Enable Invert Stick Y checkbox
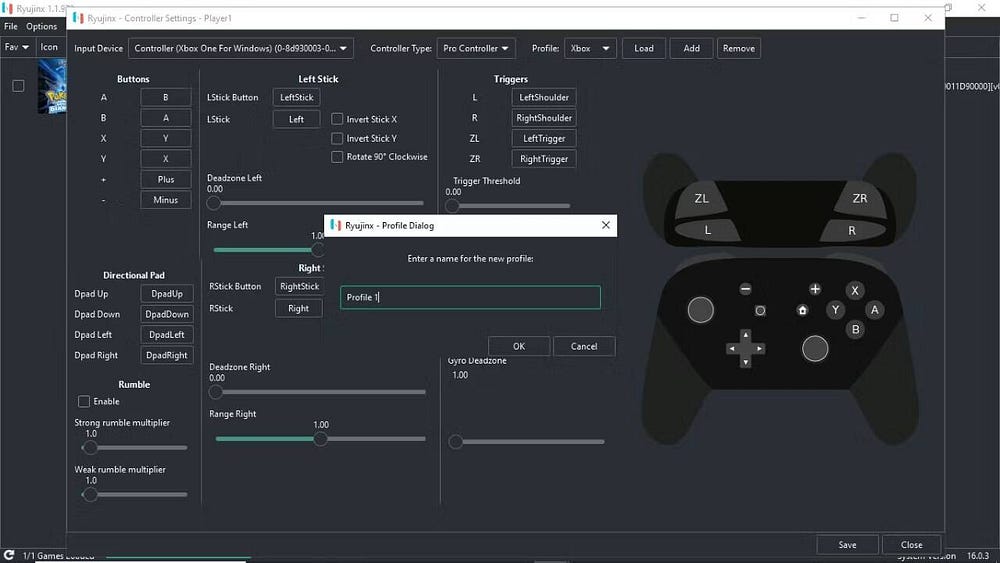Screen dimensions: 1000x563 (337, 138)
